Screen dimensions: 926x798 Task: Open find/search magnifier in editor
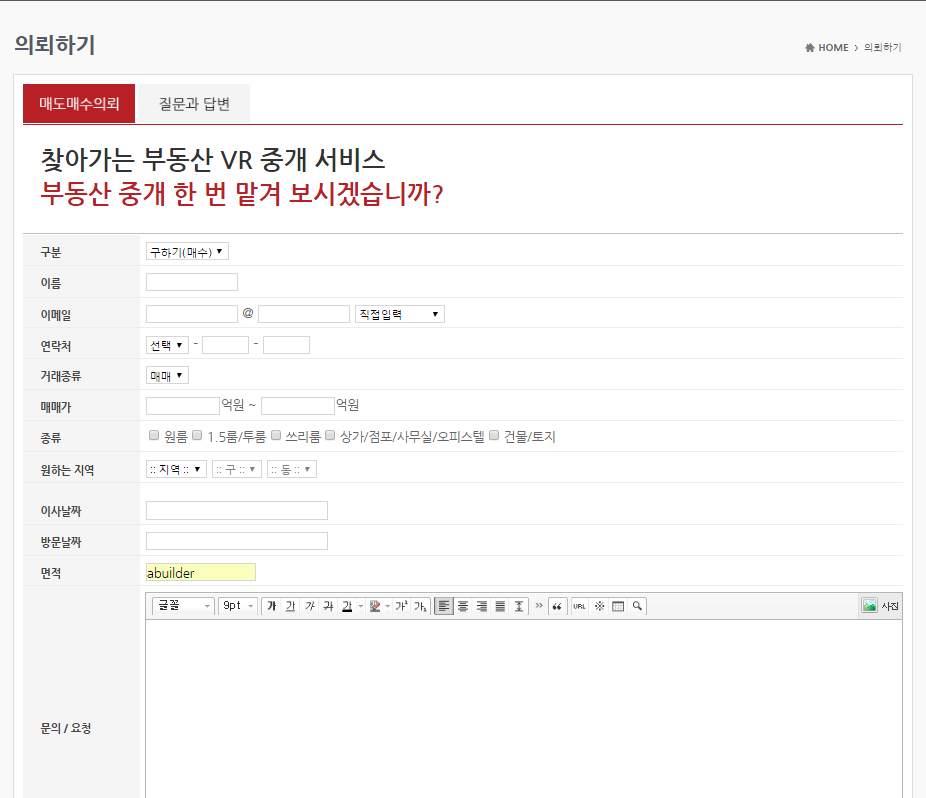click(x=637, y=606)
